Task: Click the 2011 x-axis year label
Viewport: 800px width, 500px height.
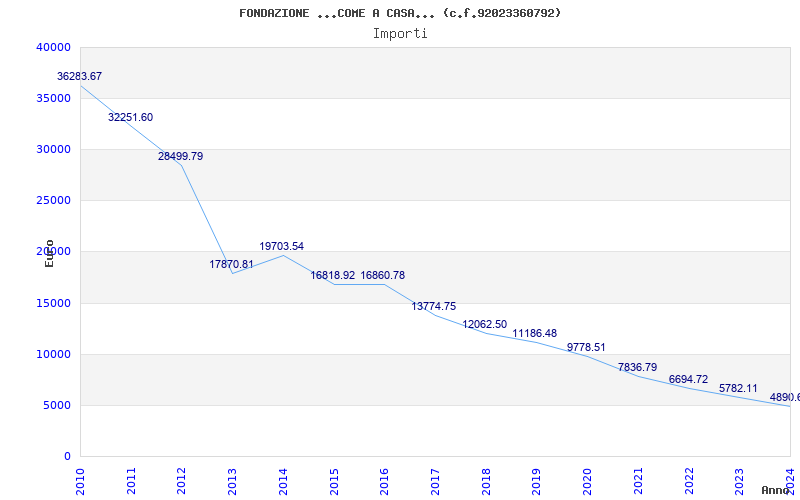Action: pyautogui.click(x=131, y=481)
